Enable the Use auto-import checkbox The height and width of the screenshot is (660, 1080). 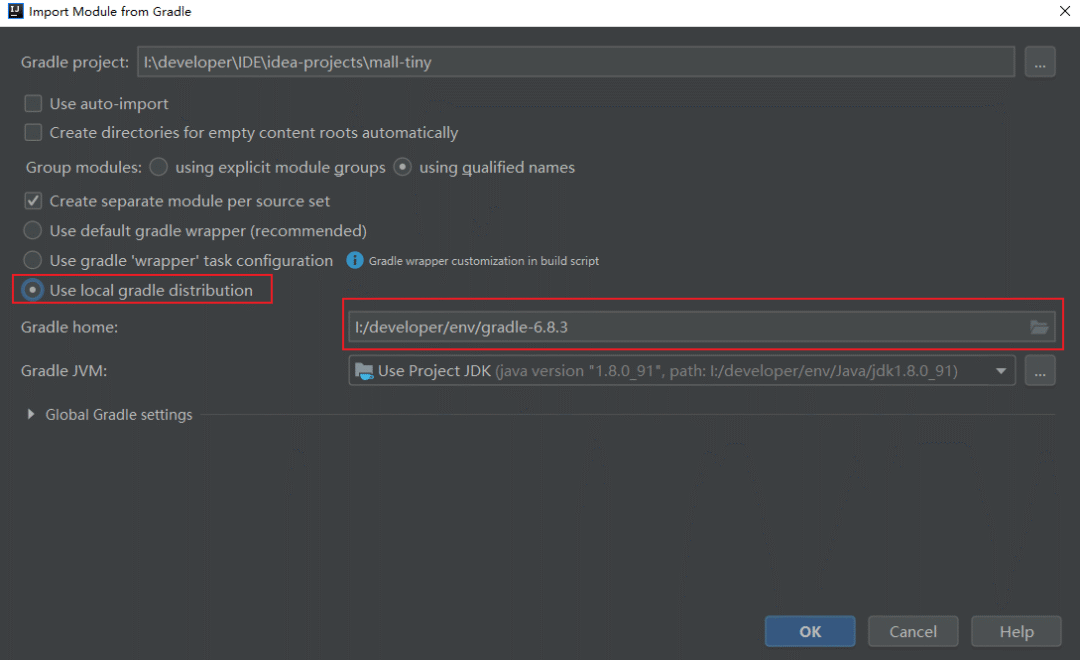point(34,104)
